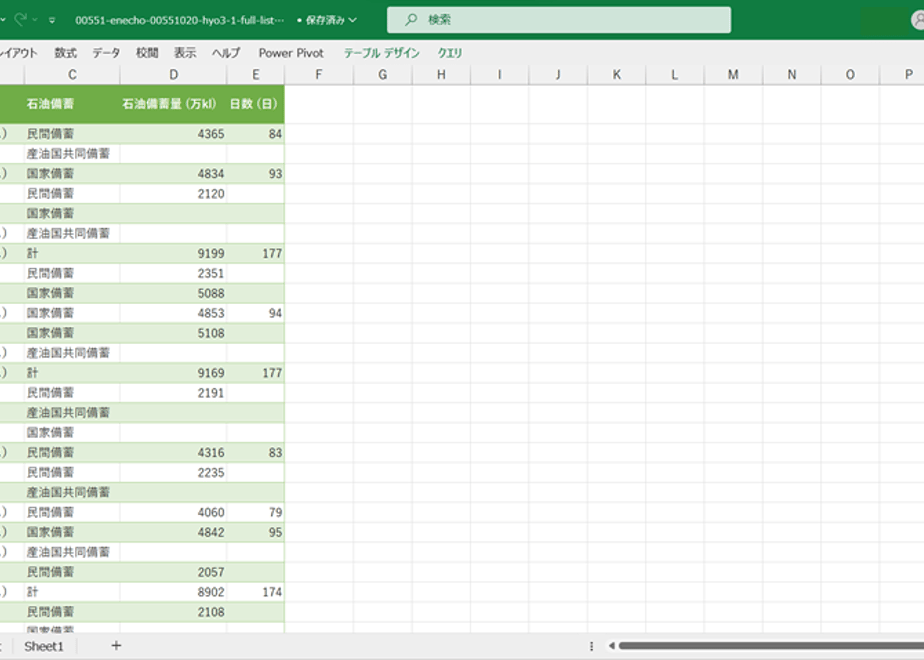The width and height of the screenshot is (924, 660).
Task: Select cell with value 8902
Action: point(173,592)
